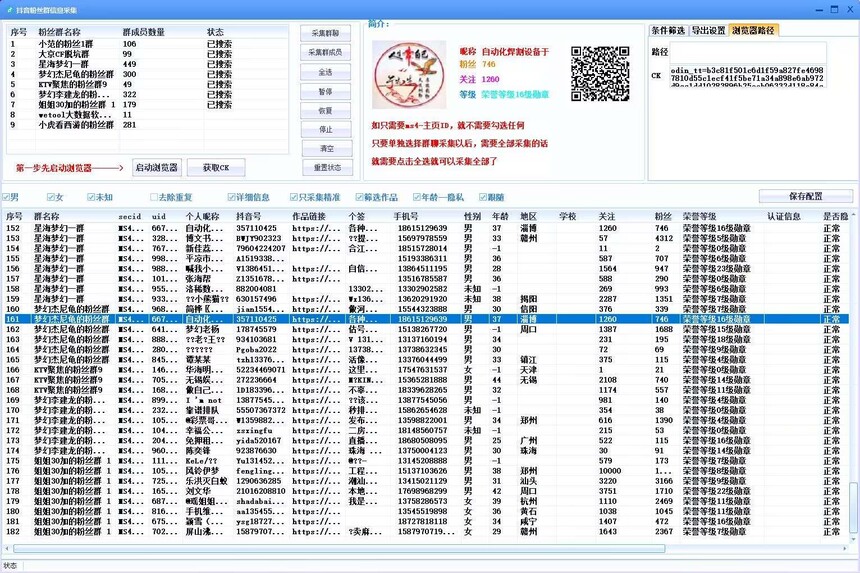This screenshot has height=573, width=860.
Task: Sort by 群成员数量 column header
Action: click(144, 32)
